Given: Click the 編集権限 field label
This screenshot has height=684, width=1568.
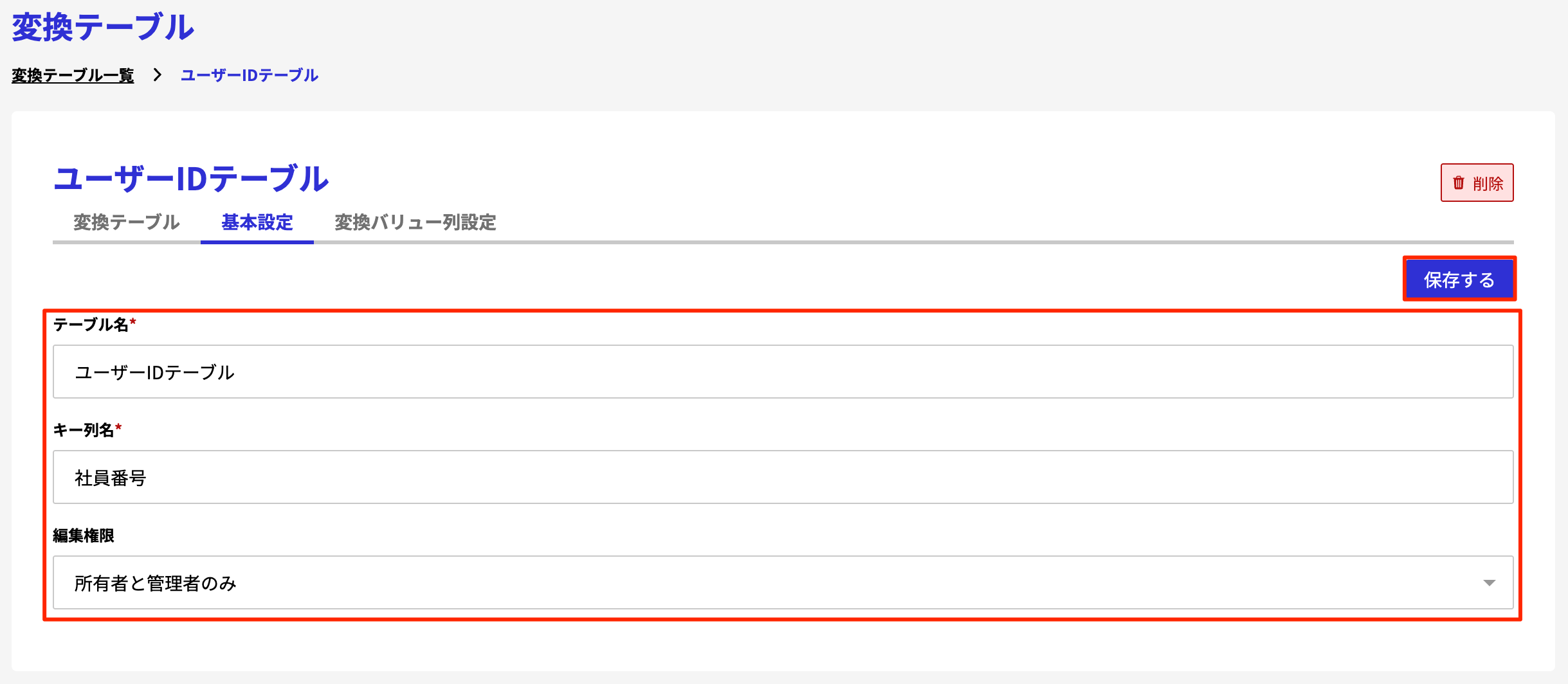Looking at the screenshot, I should 84,535.
